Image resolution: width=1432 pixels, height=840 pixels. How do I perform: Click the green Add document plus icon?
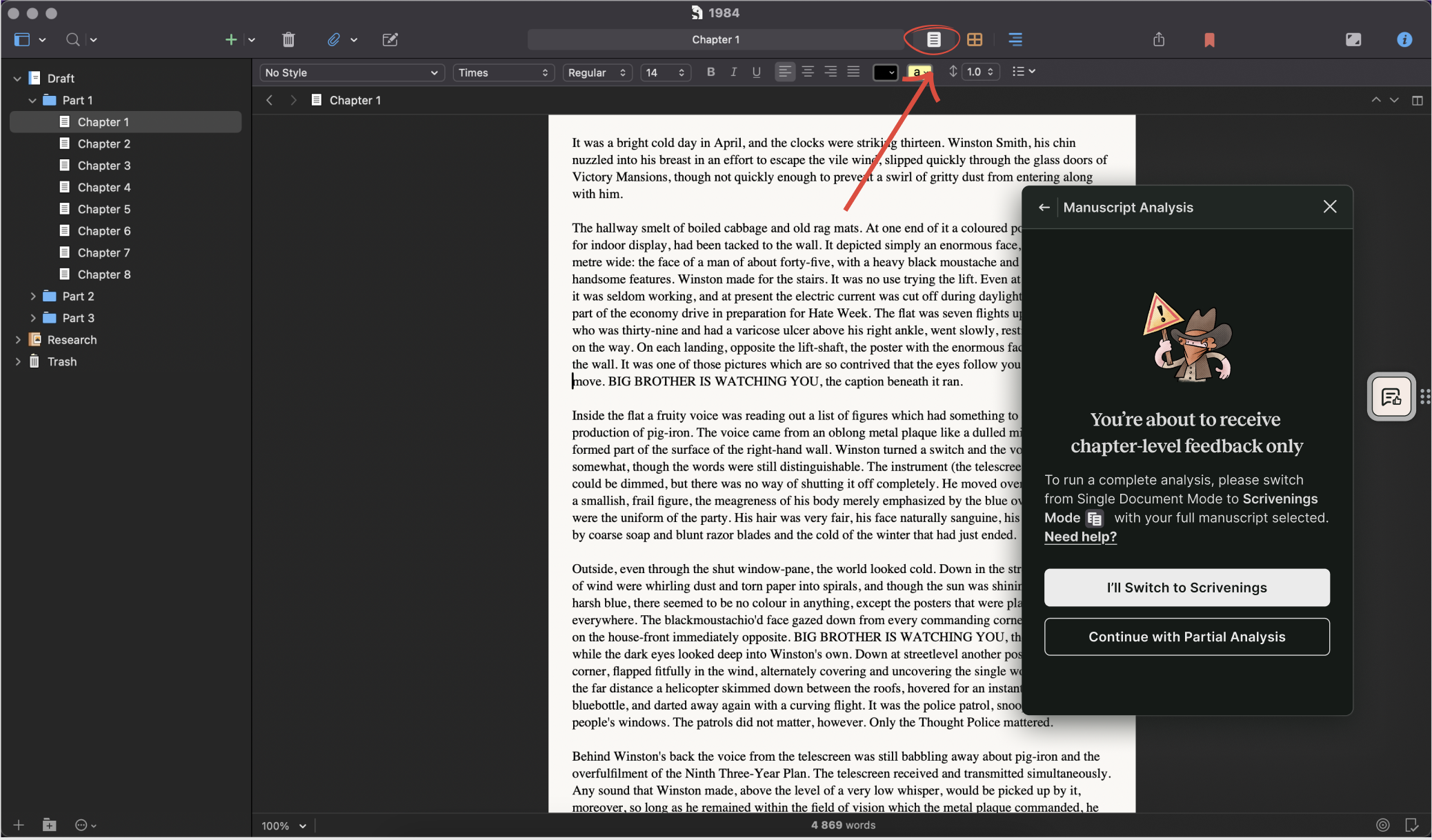coord(231,39)
